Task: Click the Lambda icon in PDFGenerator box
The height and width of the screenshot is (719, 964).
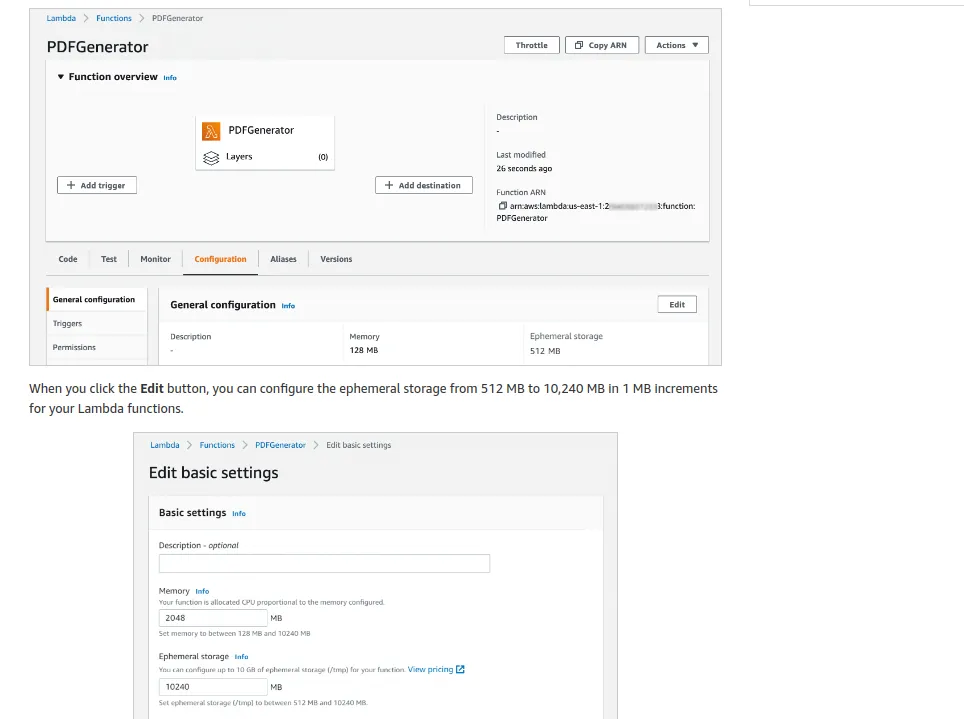Action: (211, 130)
